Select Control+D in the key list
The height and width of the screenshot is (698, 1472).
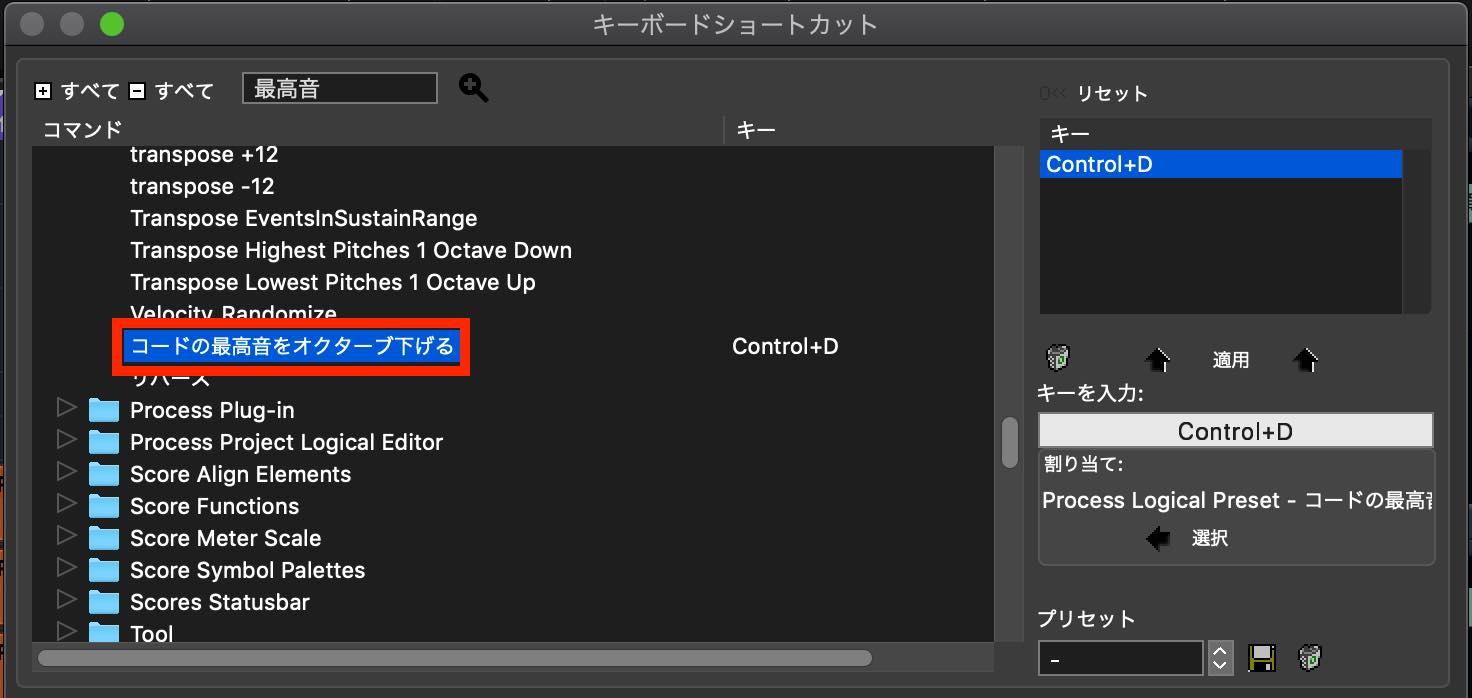tap(1221, 164)
